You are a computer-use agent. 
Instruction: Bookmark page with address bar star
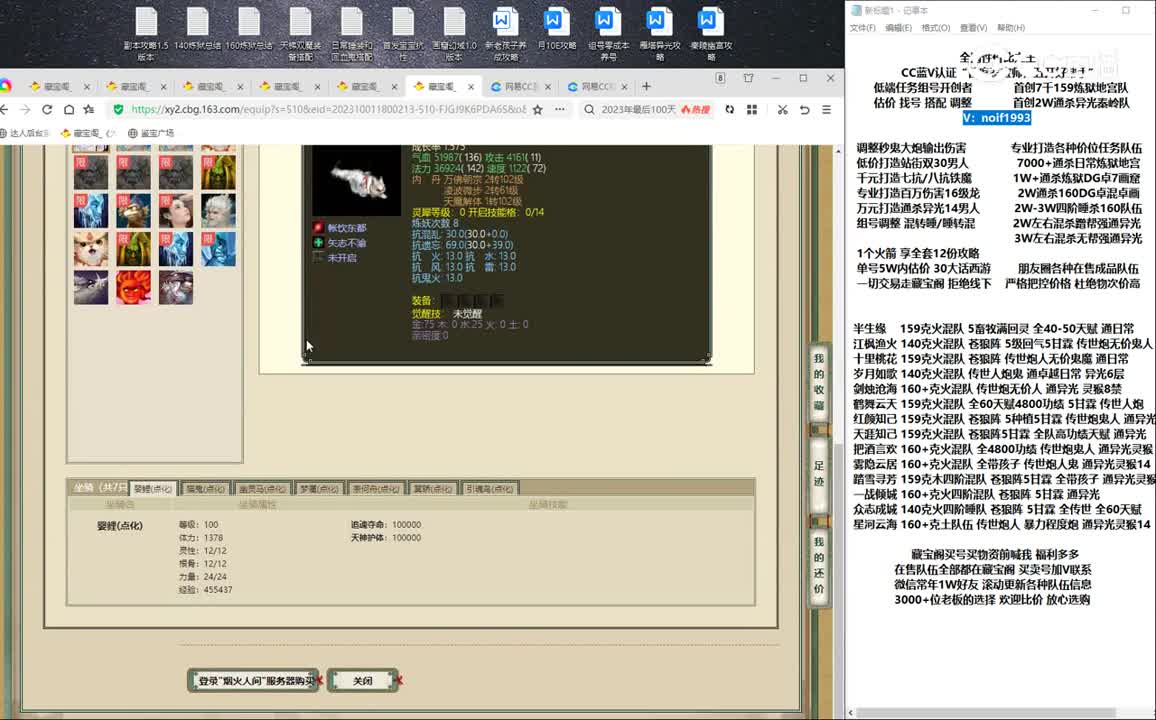click(x=537, y=109)
